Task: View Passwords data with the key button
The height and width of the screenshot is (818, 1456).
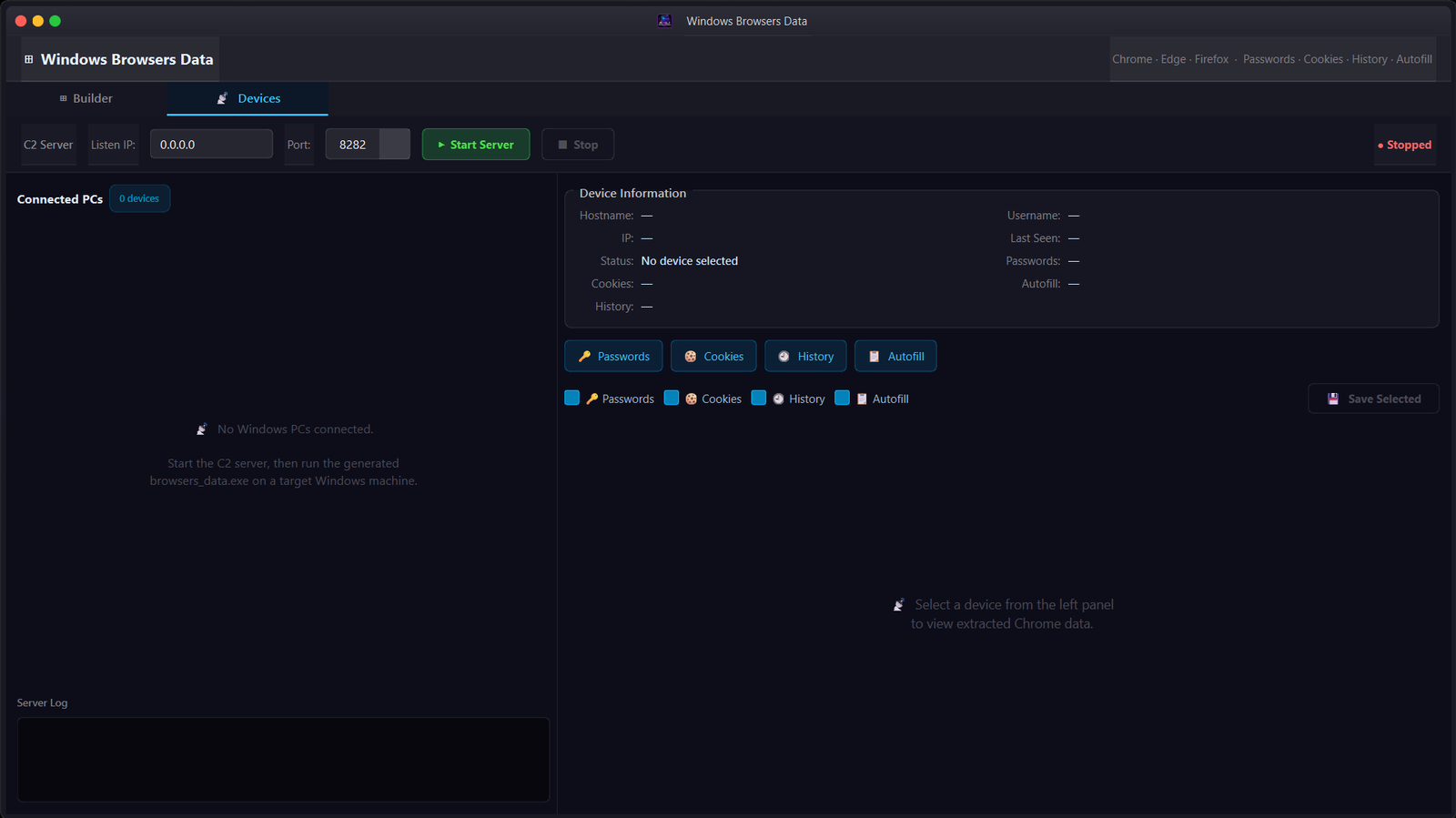Action: click(x=614, y=356)
